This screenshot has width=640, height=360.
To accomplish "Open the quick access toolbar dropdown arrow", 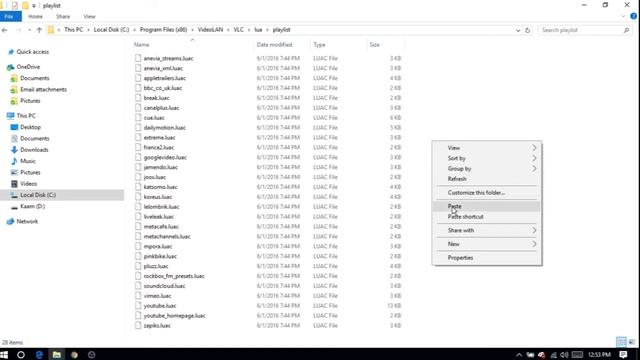I will [x=34, y=6].
